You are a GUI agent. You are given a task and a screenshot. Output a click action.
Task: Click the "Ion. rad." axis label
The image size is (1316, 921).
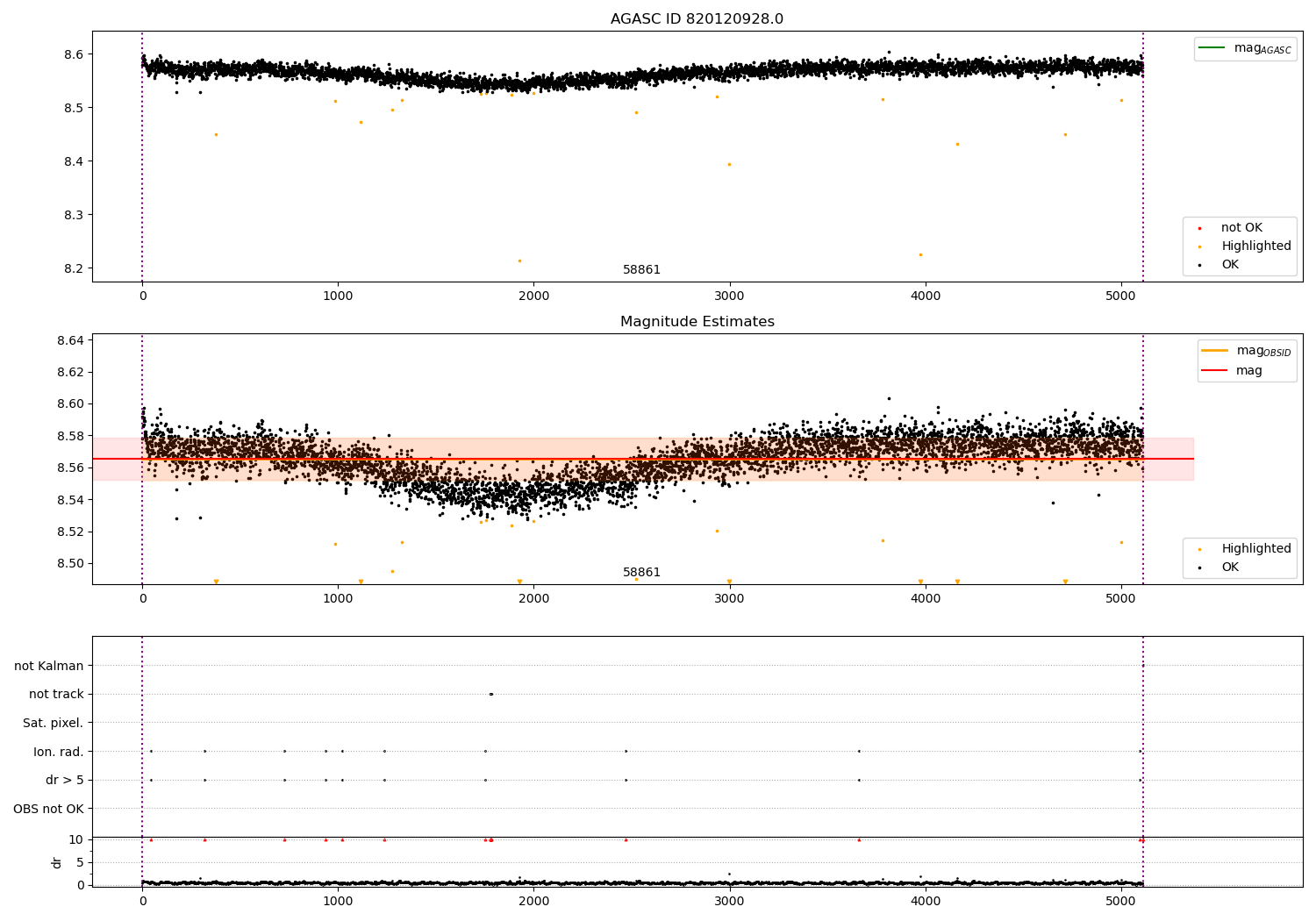(x=59, y=753)
